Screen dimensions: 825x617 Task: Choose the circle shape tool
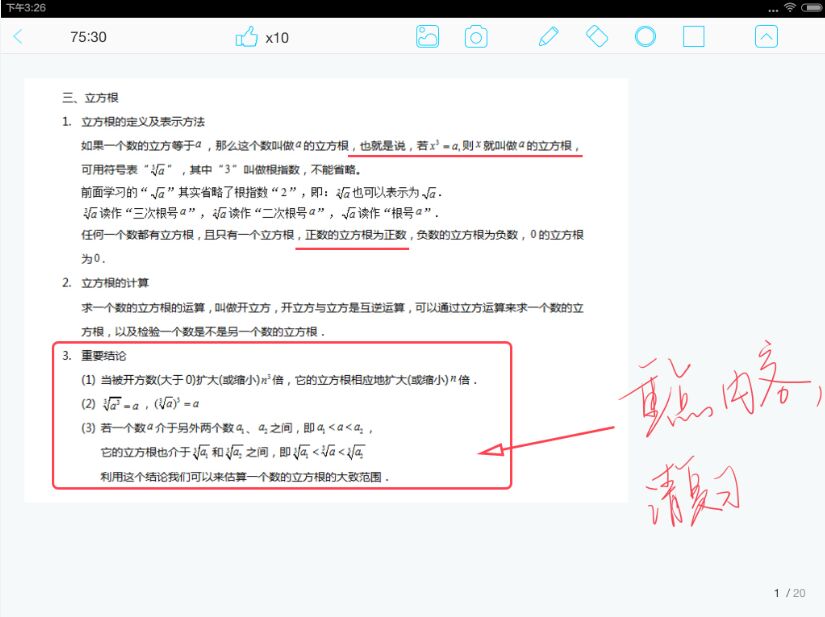645,38
